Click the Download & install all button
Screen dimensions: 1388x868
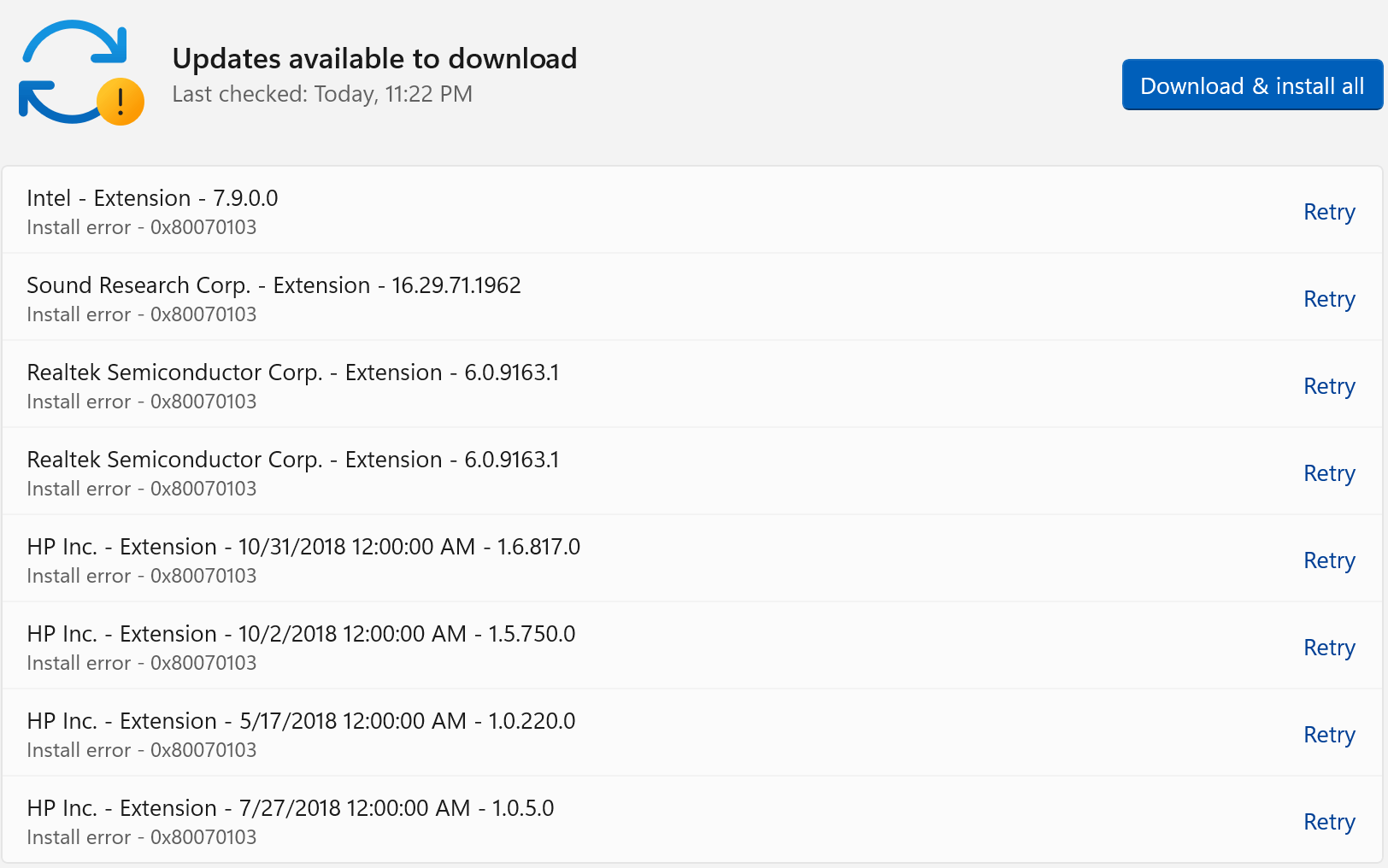tap(1252, 85)
